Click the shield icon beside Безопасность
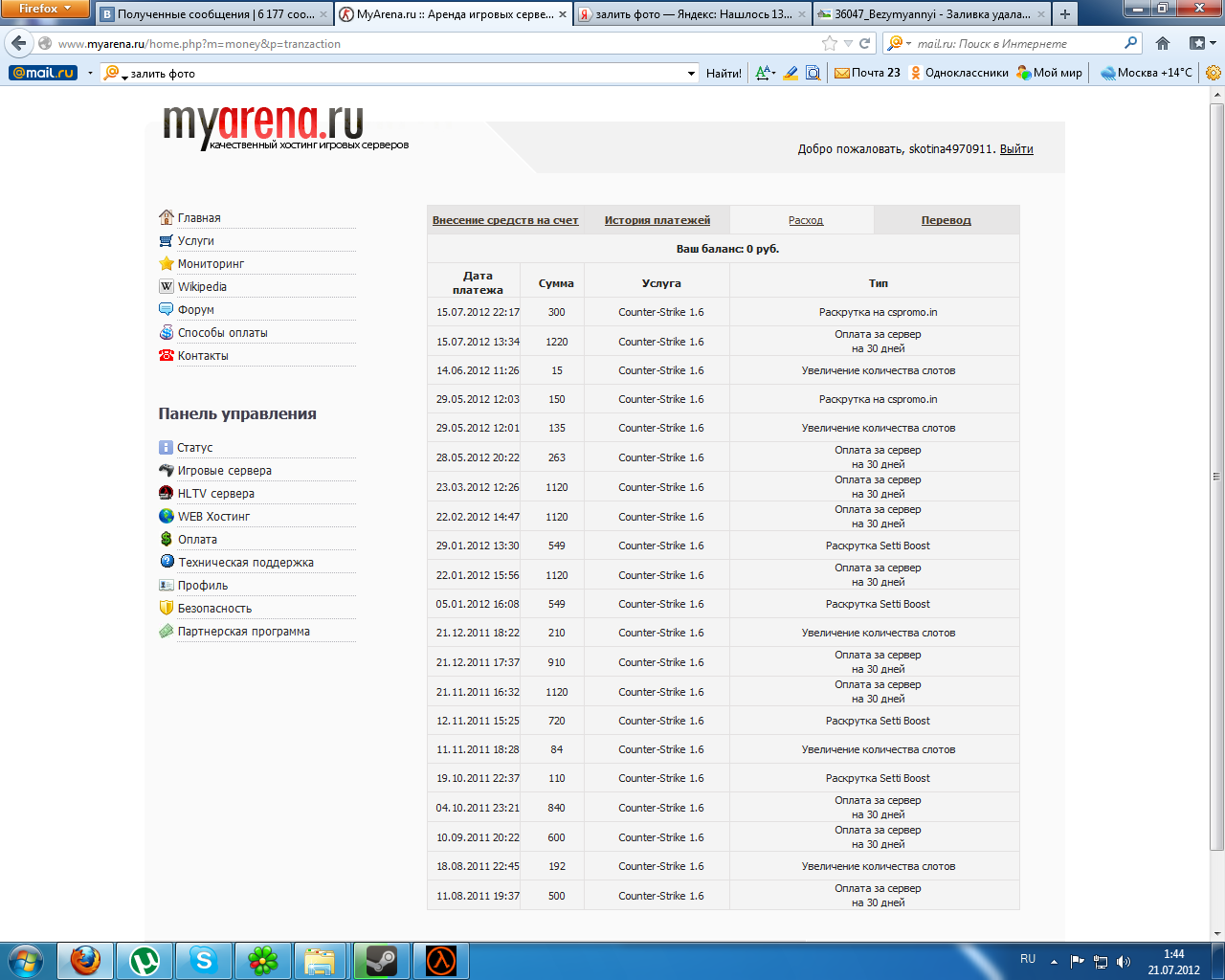Screen dimensions: 1225x980 point(167,608)
